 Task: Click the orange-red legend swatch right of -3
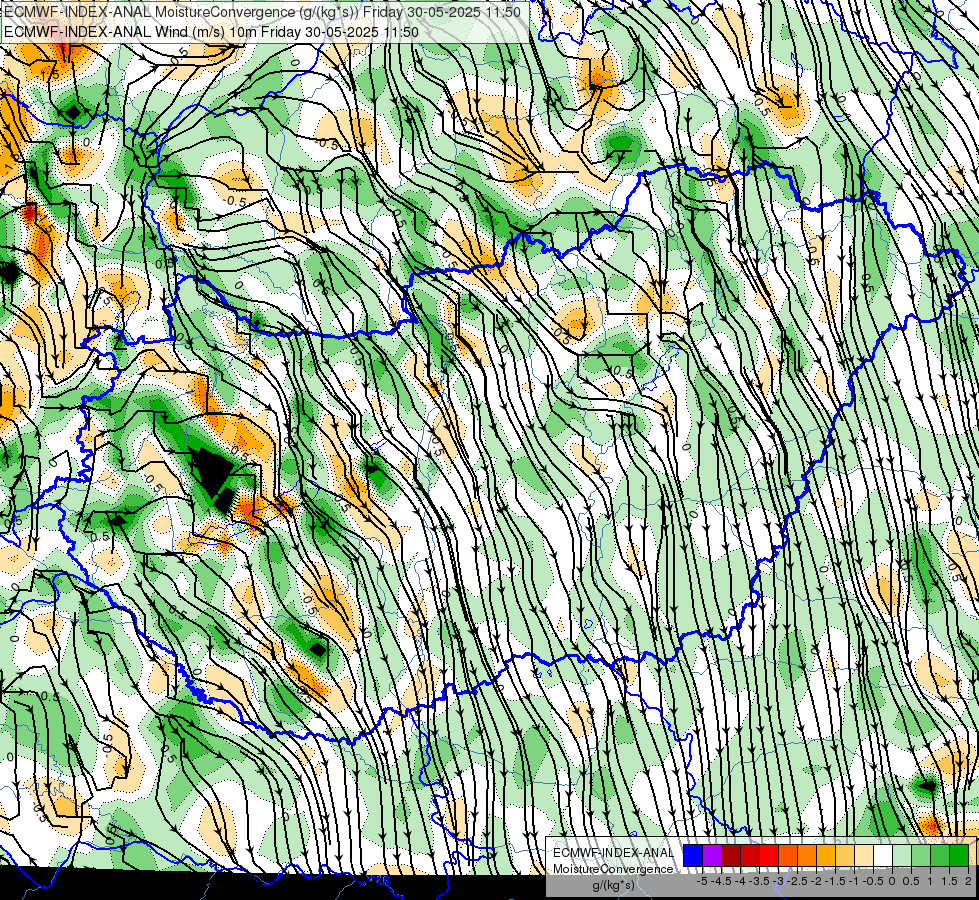tap(788, 855)
